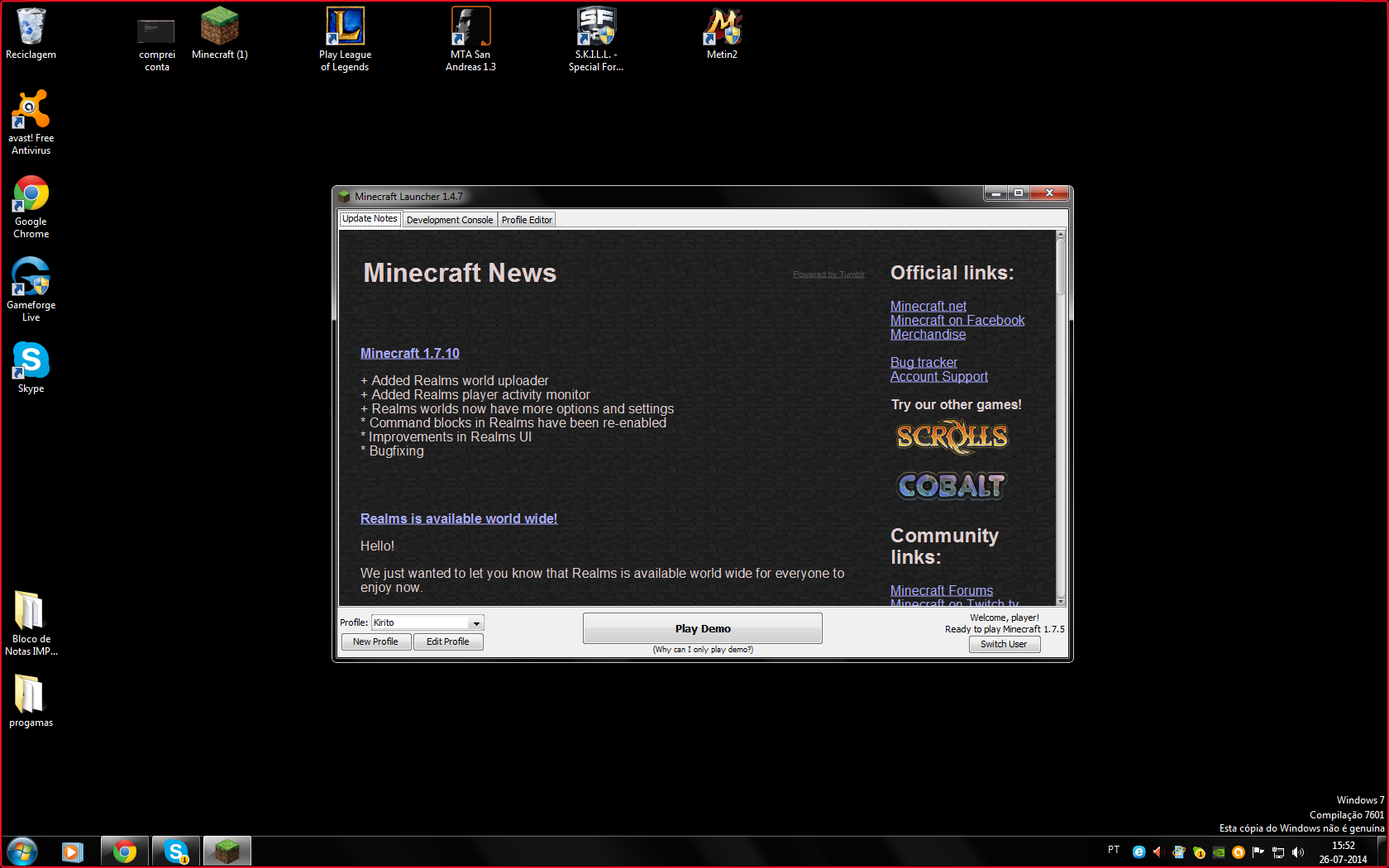Click the Cobalt game logo
The width and height of the screenshot is (1389, 868).
pyautogui.click(x=952, y=486)
